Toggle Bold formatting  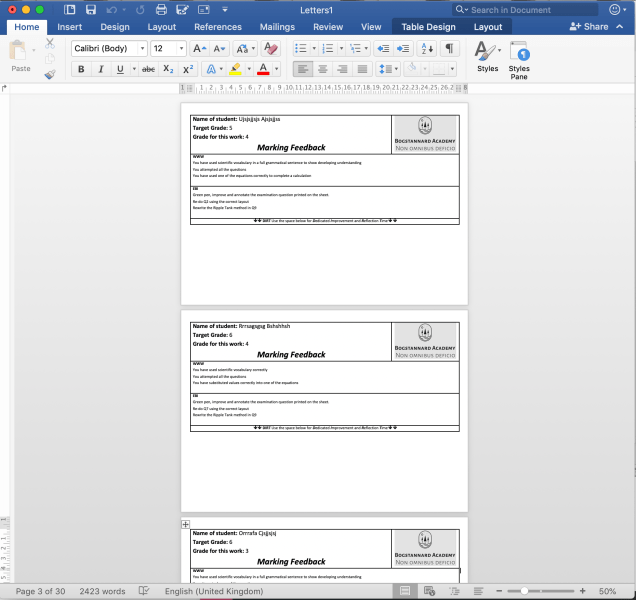click(81, 69)
